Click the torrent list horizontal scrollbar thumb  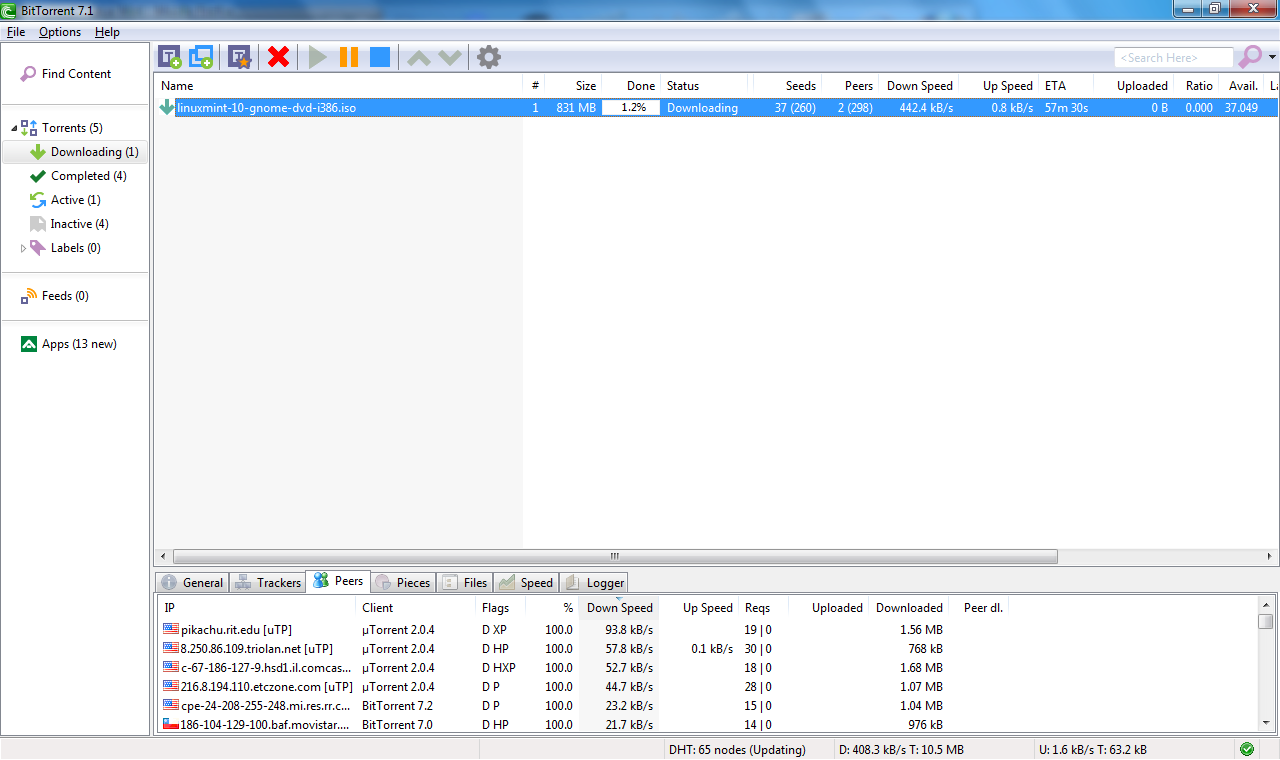tap(615, 557)
